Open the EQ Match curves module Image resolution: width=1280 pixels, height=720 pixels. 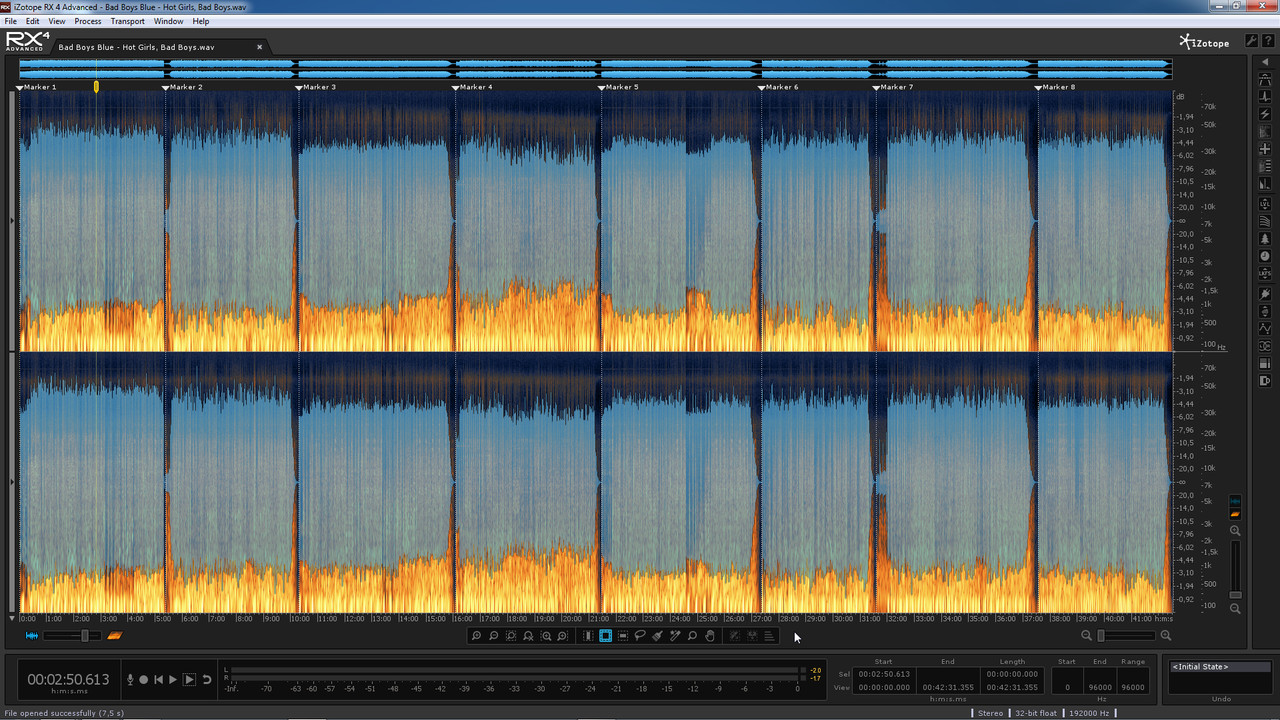click(1265, 221)
